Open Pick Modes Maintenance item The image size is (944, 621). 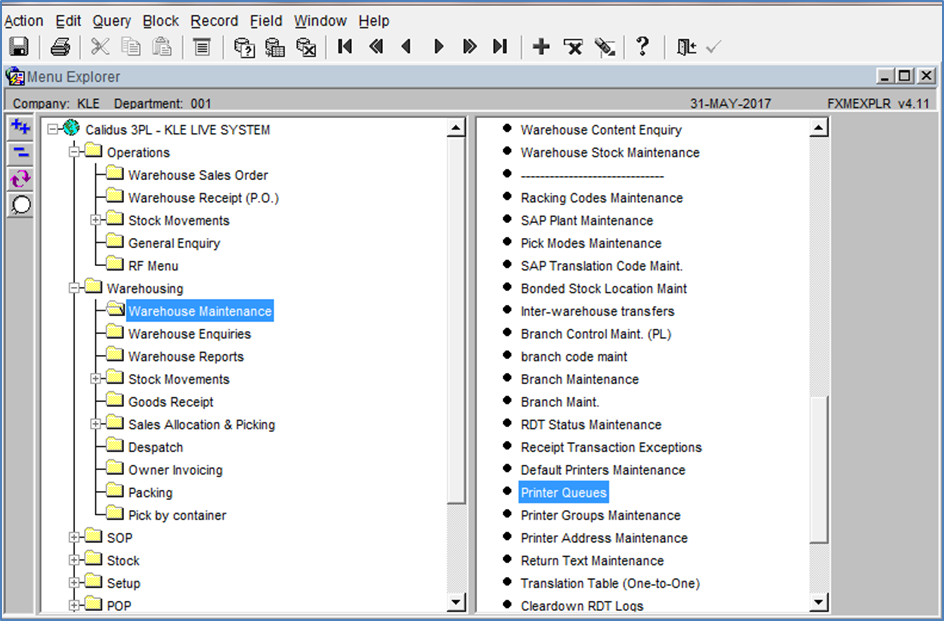(591, 243)
